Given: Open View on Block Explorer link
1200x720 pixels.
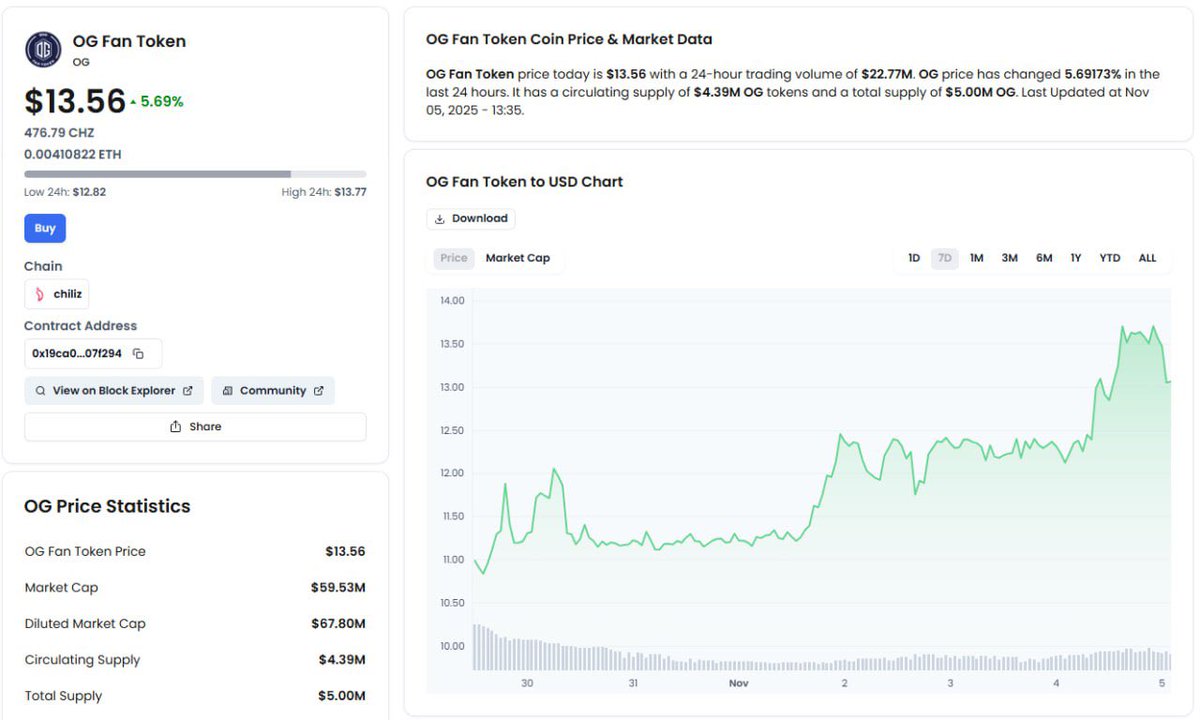Looking at the screenshot, I should (x=114, y=391).
